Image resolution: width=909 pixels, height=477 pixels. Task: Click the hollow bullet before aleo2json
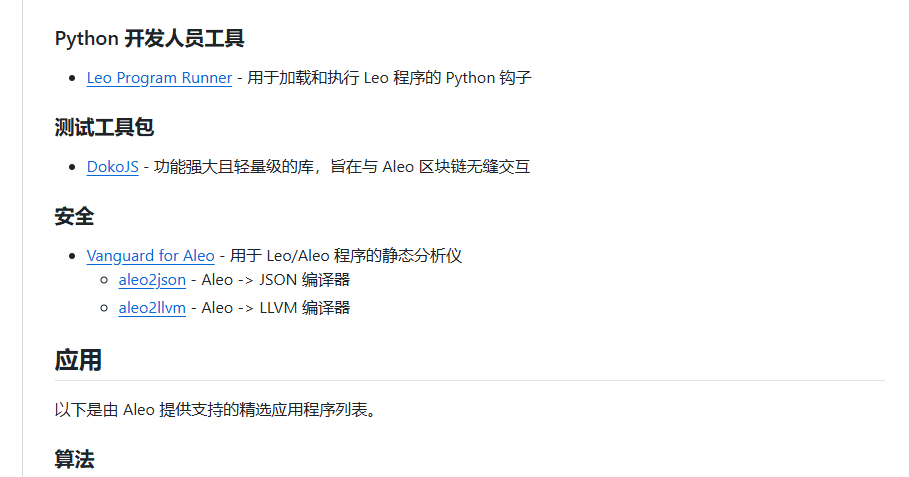click(x=104, y=280)
